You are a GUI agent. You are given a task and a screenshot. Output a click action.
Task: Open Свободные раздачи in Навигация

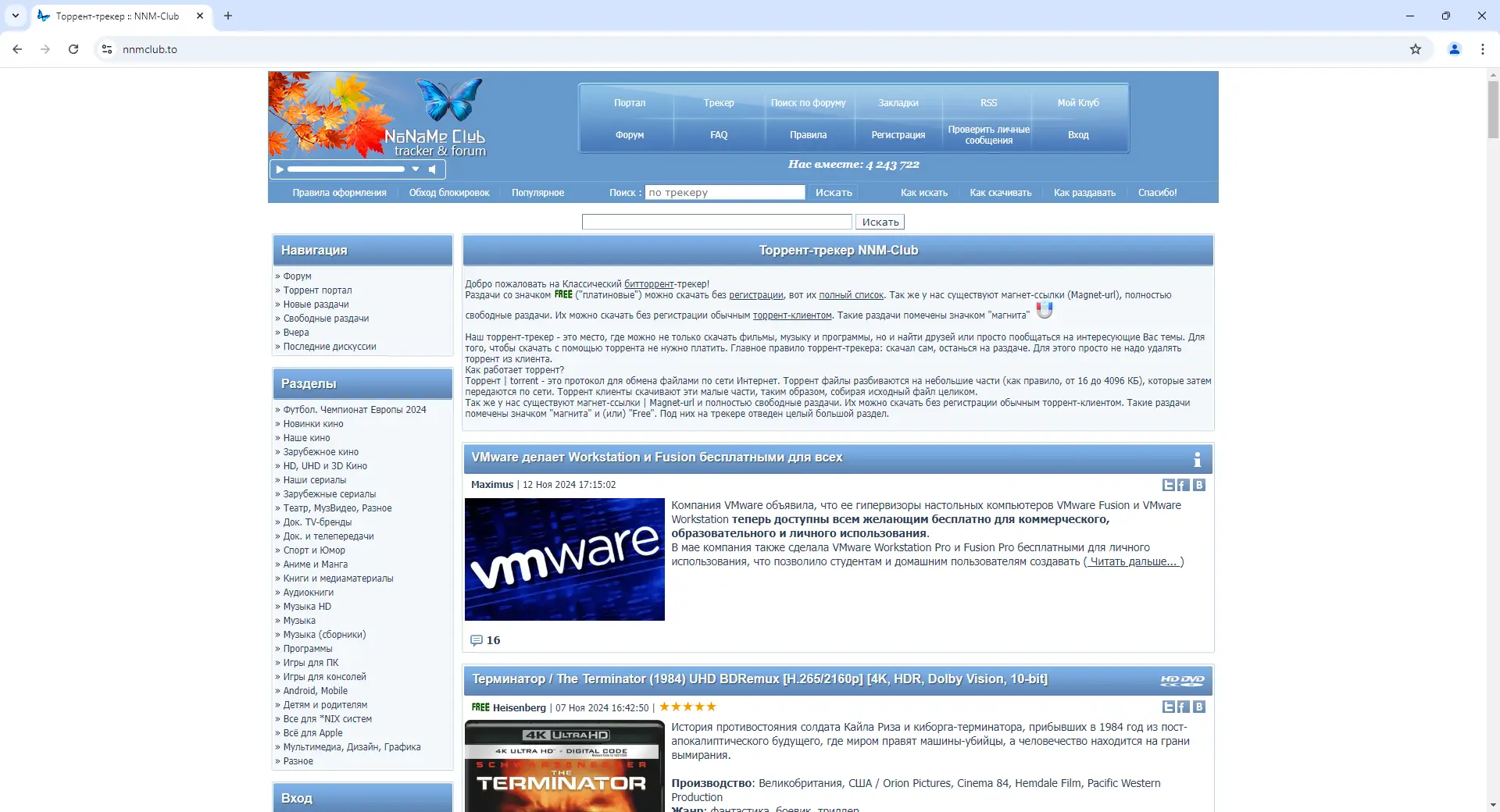click(326, 319)
